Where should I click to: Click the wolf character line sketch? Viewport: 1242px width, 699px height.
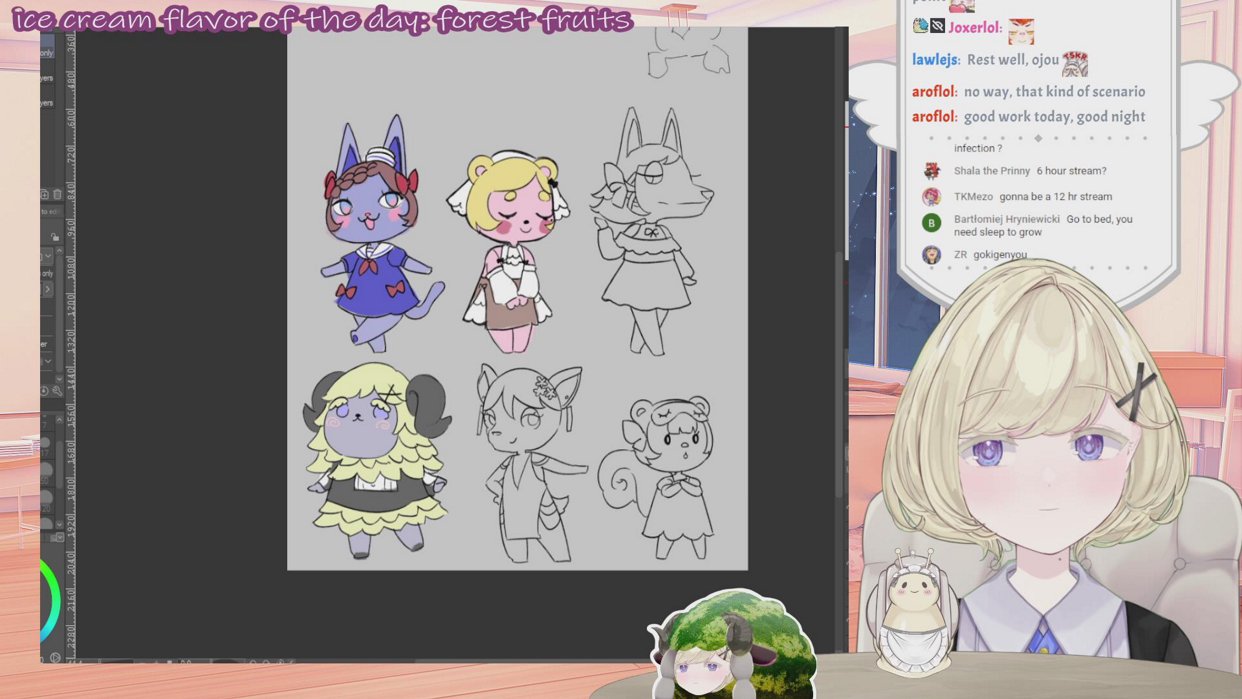(652, 232)
